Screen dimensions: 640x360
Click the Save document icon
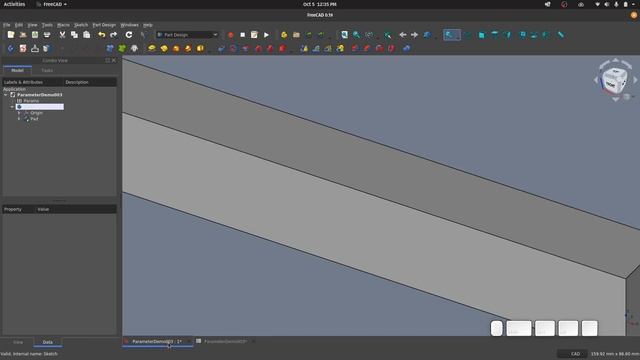(x=35, y=35)
